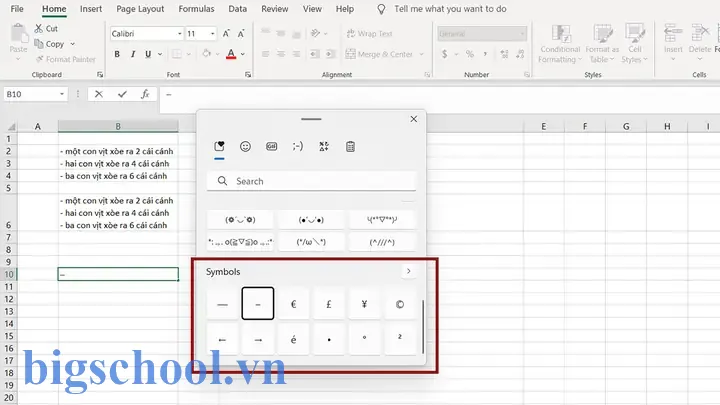Viewport: 720px width, 405px height.
Task: Expand the Copy options arrow
Action: (73, 44)
